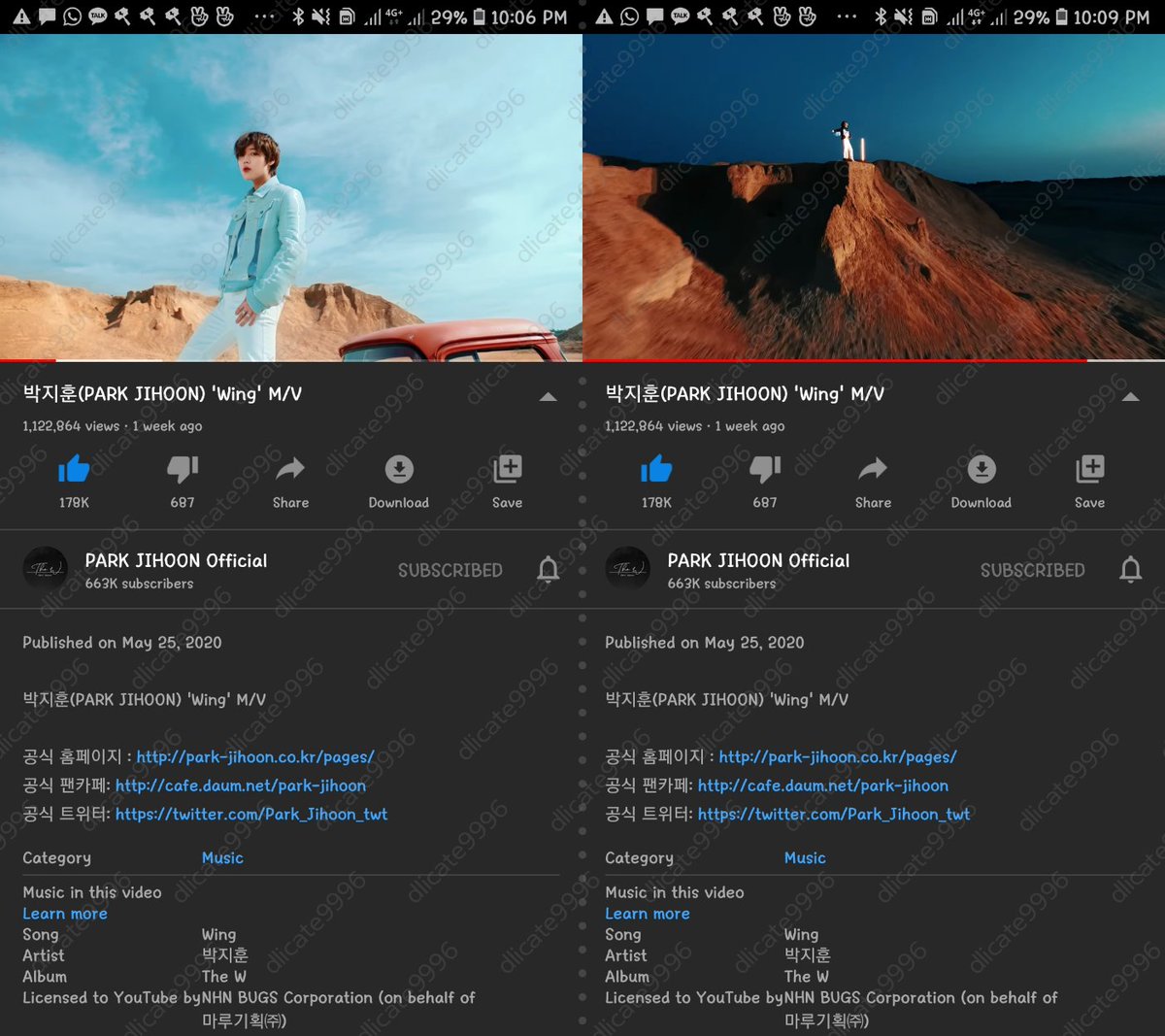
Task: Collapse description arrow in left screenshot
Action: tap(549, 396)
